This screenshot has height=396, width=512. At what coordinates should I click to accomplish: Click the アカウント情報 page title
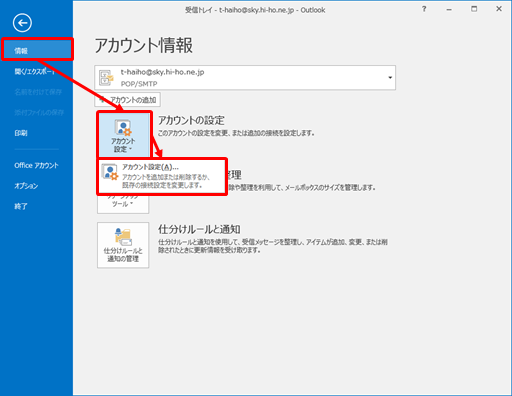click(144, 45)
